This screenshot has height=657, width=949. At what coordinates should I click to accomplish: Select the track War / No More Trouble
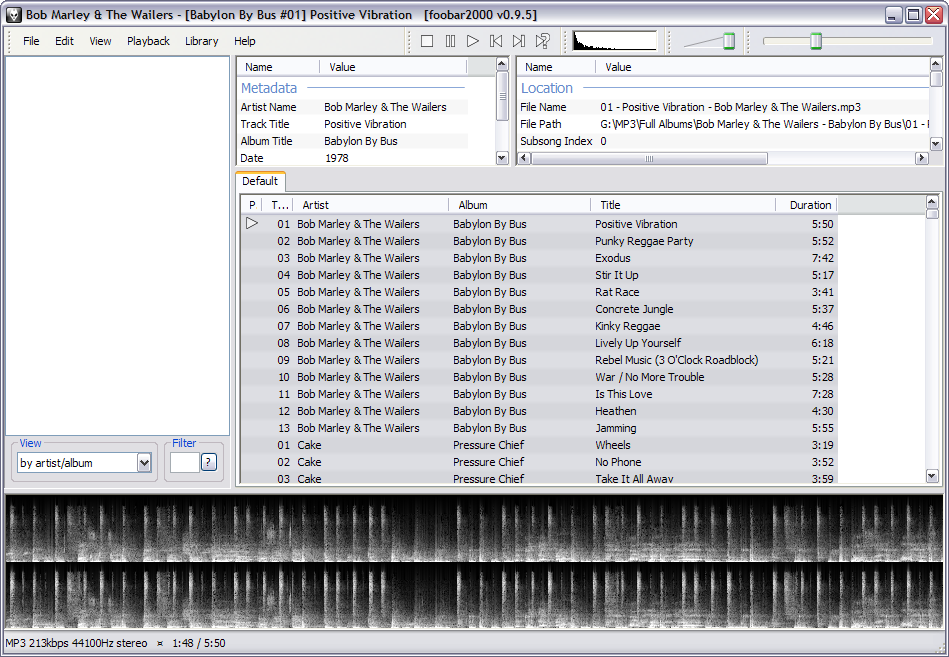pos(539,376)
